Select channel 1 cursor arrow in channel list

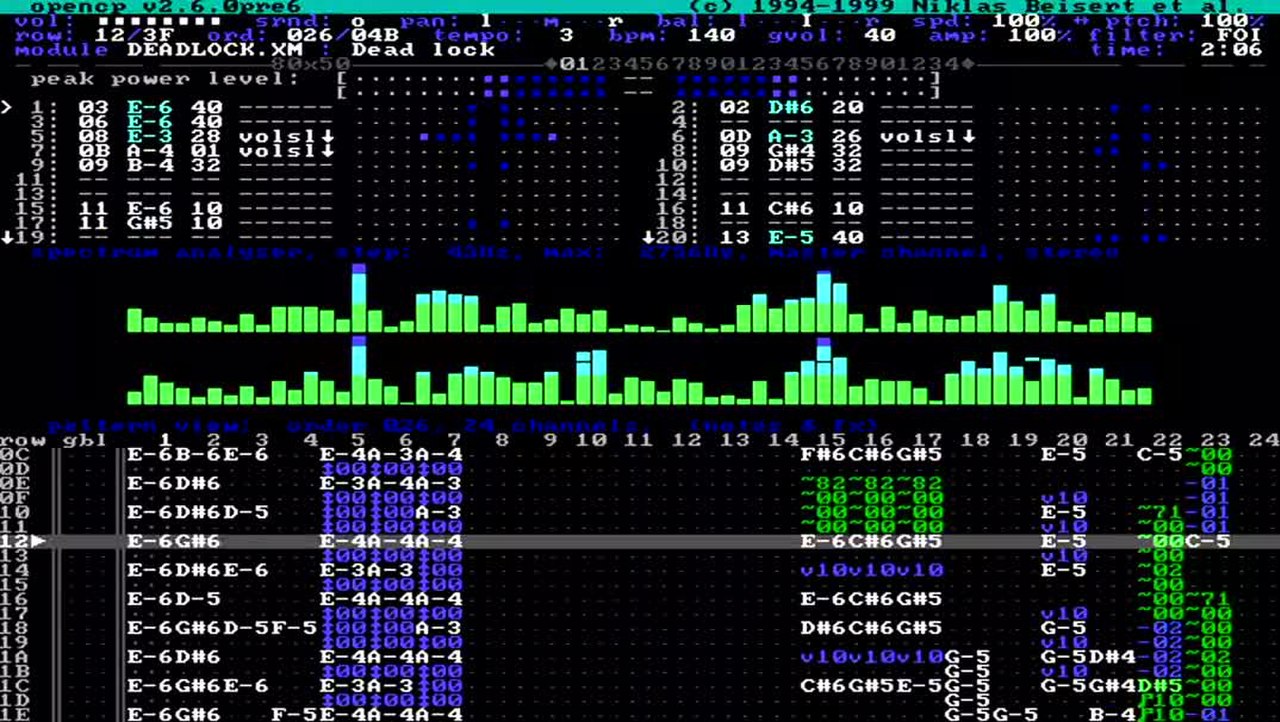(x=8, y=107)
